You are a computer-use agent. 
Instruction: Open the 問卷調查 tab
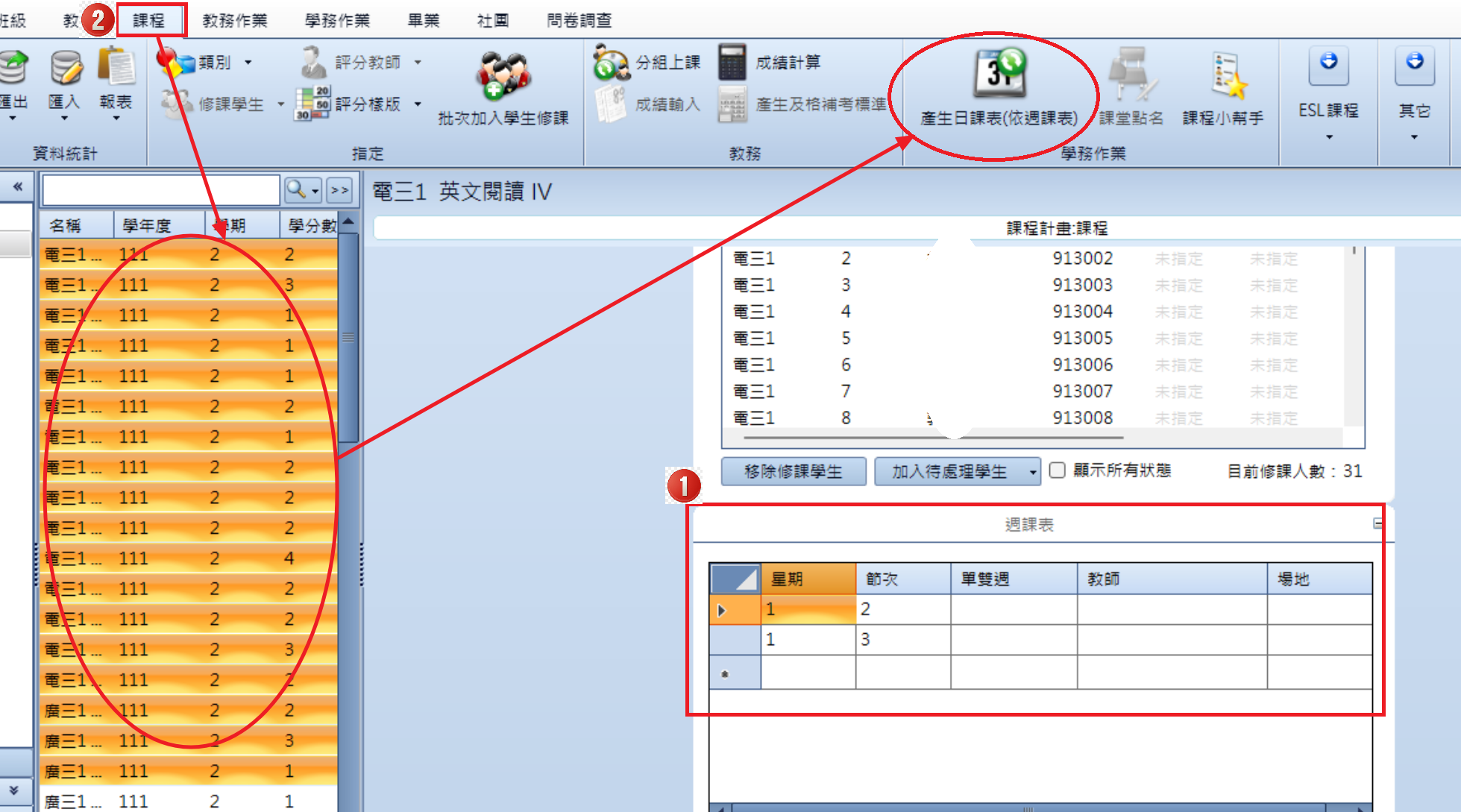(x=579, y=21)
